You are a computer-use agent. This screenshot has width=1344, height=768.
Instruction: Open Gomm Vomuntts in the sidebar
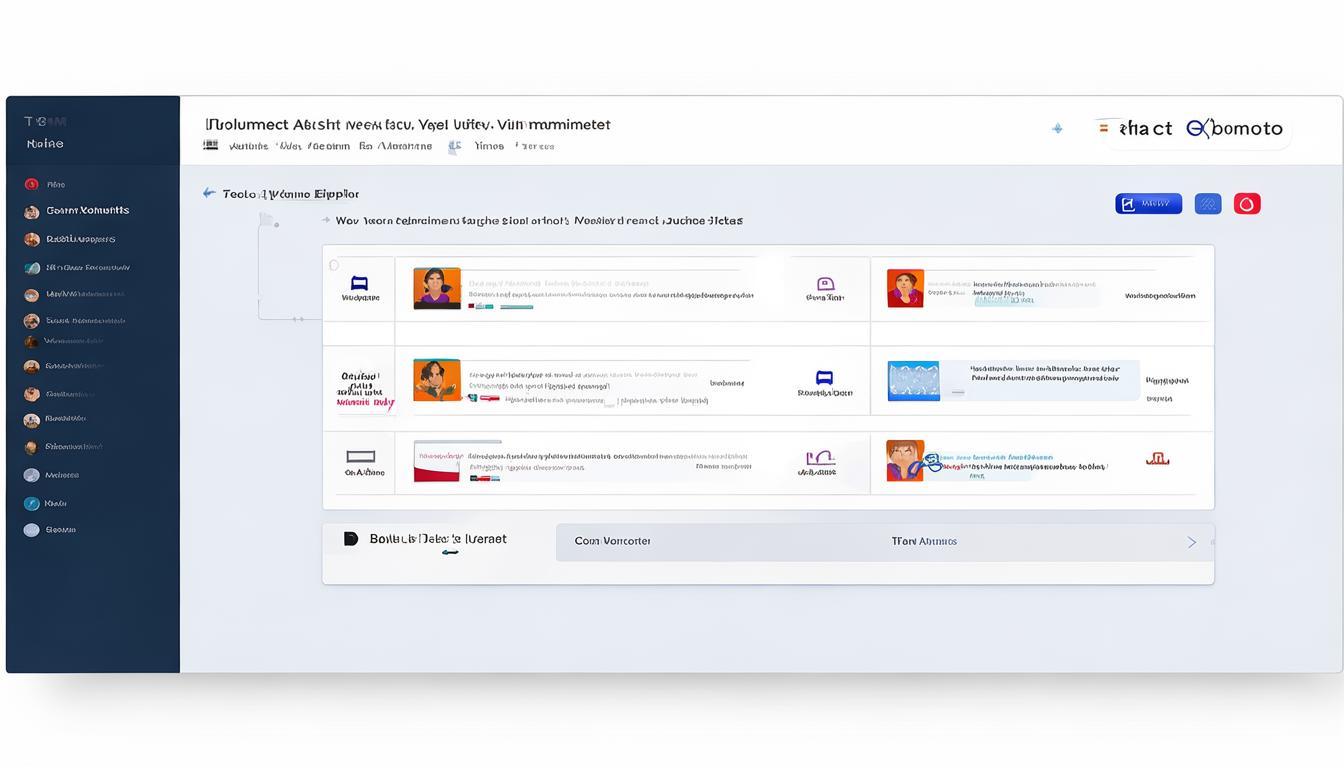(87, 211)
